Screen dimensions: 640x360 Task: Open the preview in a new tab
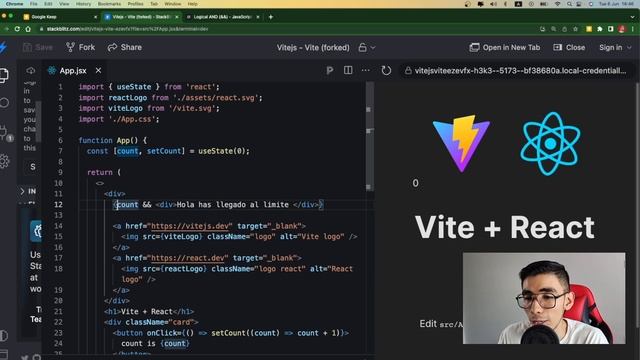(504, 47)
